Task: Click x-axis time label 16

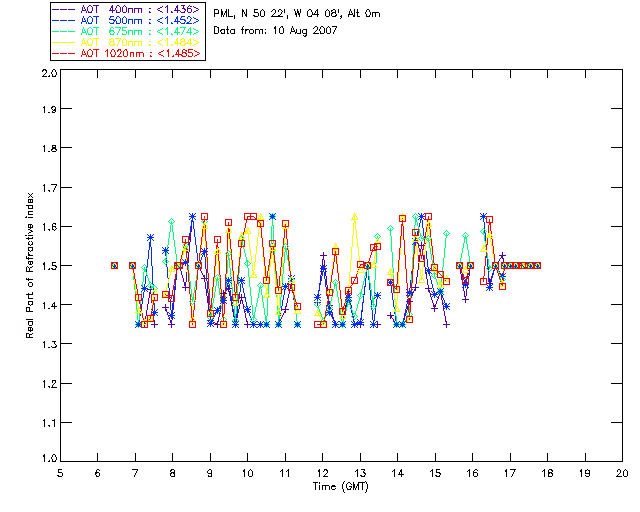Action: coord(472,473)
